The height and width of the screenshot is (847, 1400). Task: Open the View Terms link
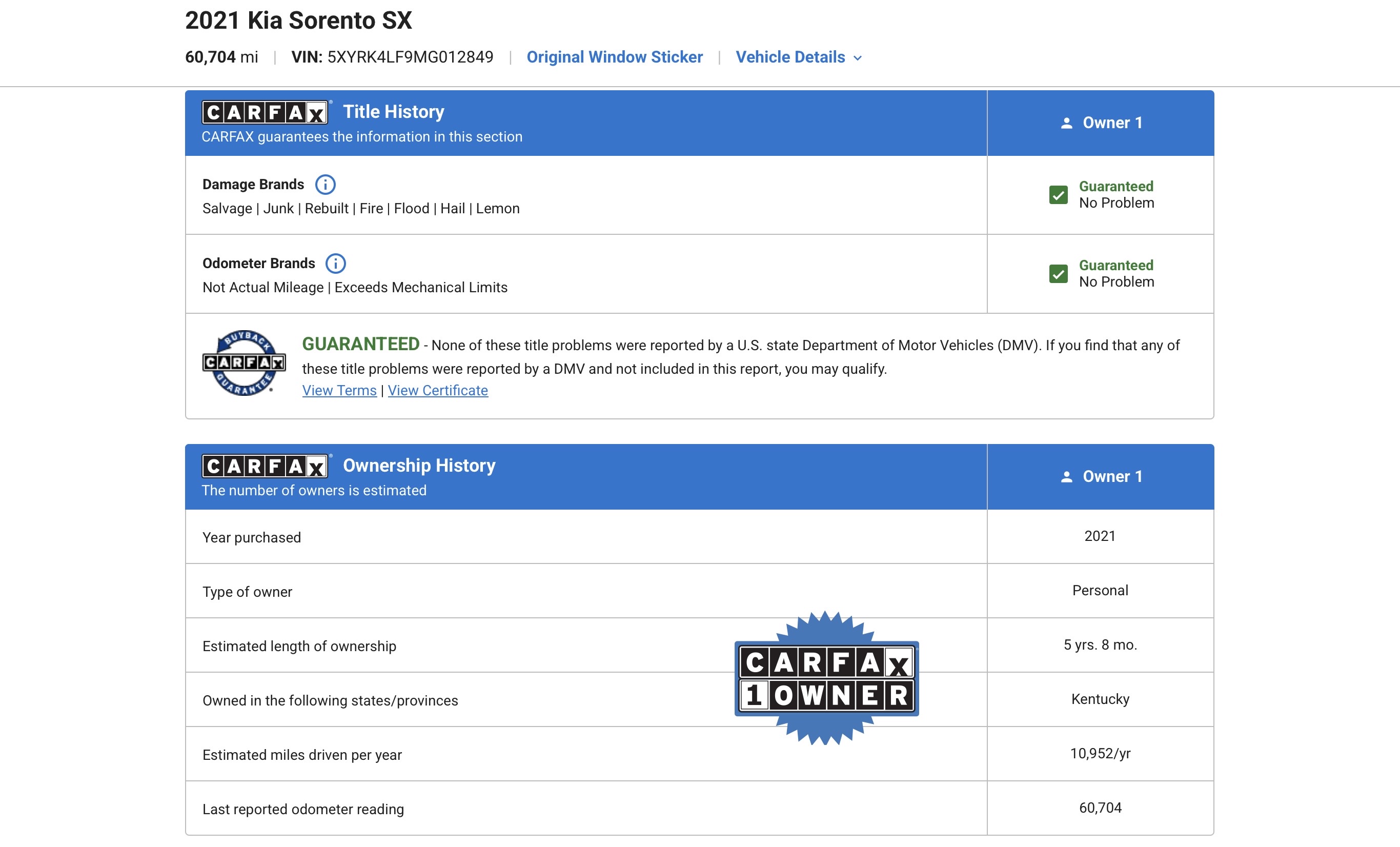click(x=339, y=391)
